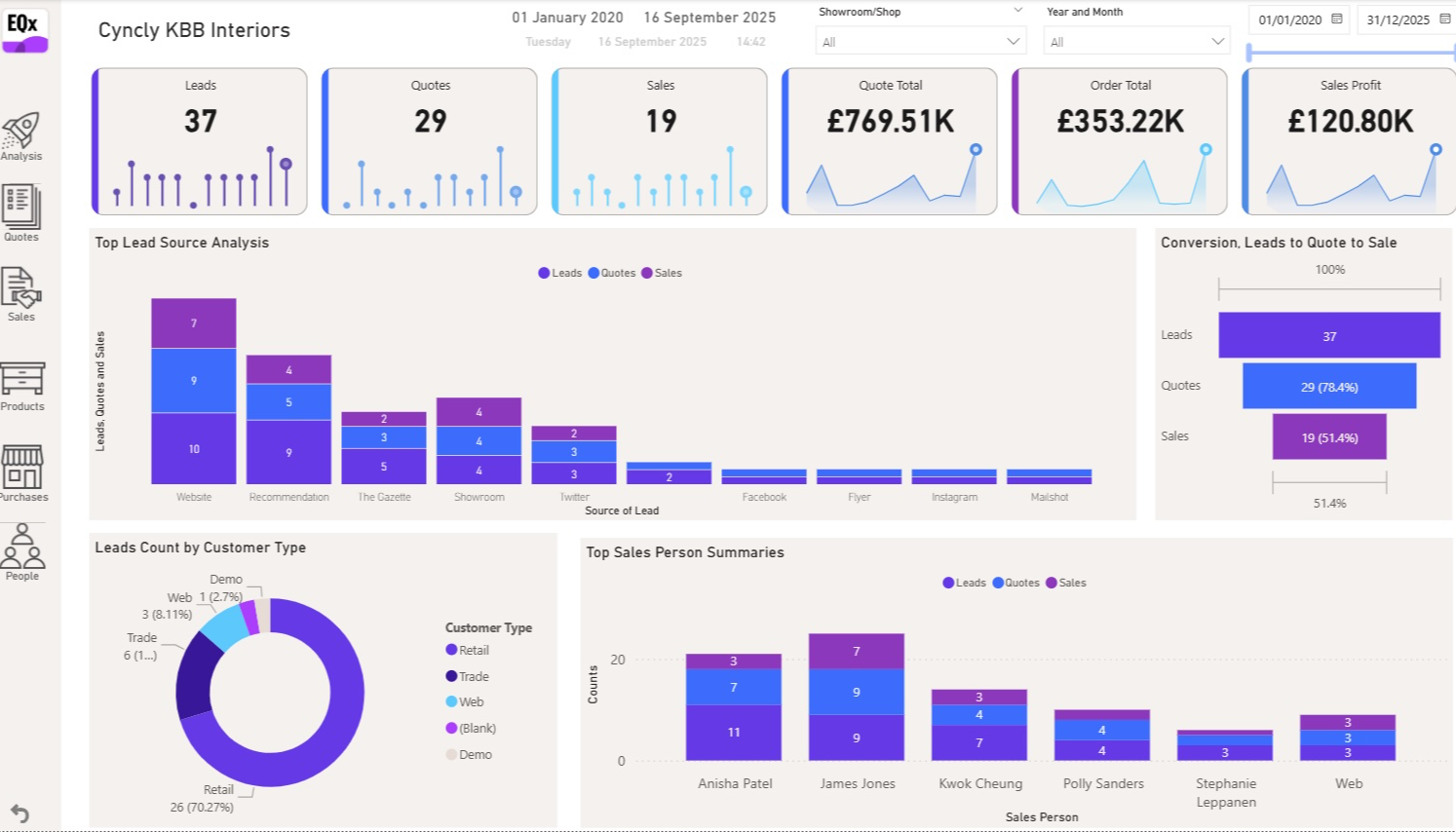Expand Showroom/Shop header chevron
The height and width of the screenshot is (832, 1456).
(x=1018, y=11)
